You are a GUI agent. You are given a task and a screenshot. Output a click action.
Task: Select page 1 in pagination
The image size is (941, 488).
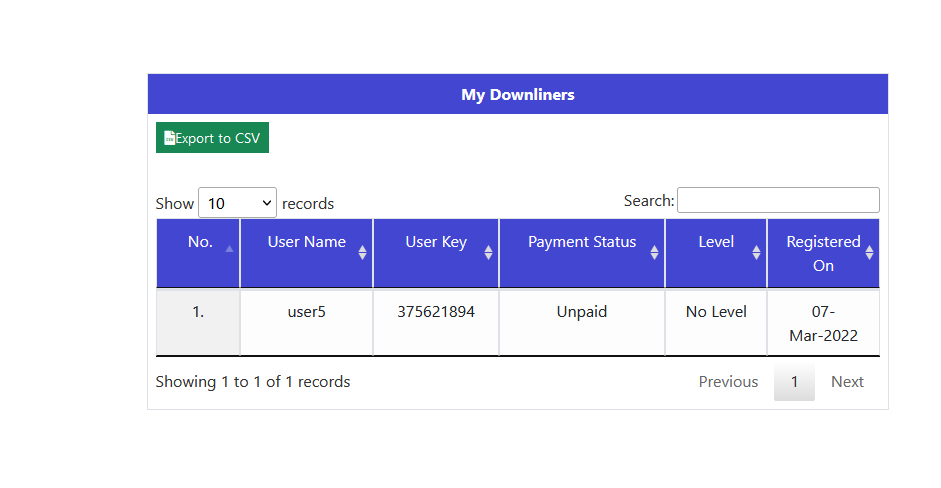pos(794,382)
